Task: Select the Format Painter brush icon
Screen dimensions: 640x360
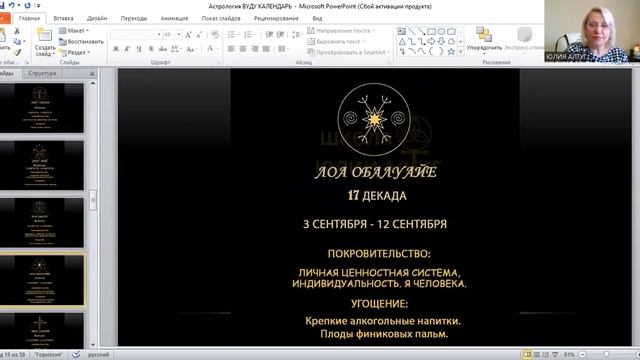Action: (x=17, y=52)
